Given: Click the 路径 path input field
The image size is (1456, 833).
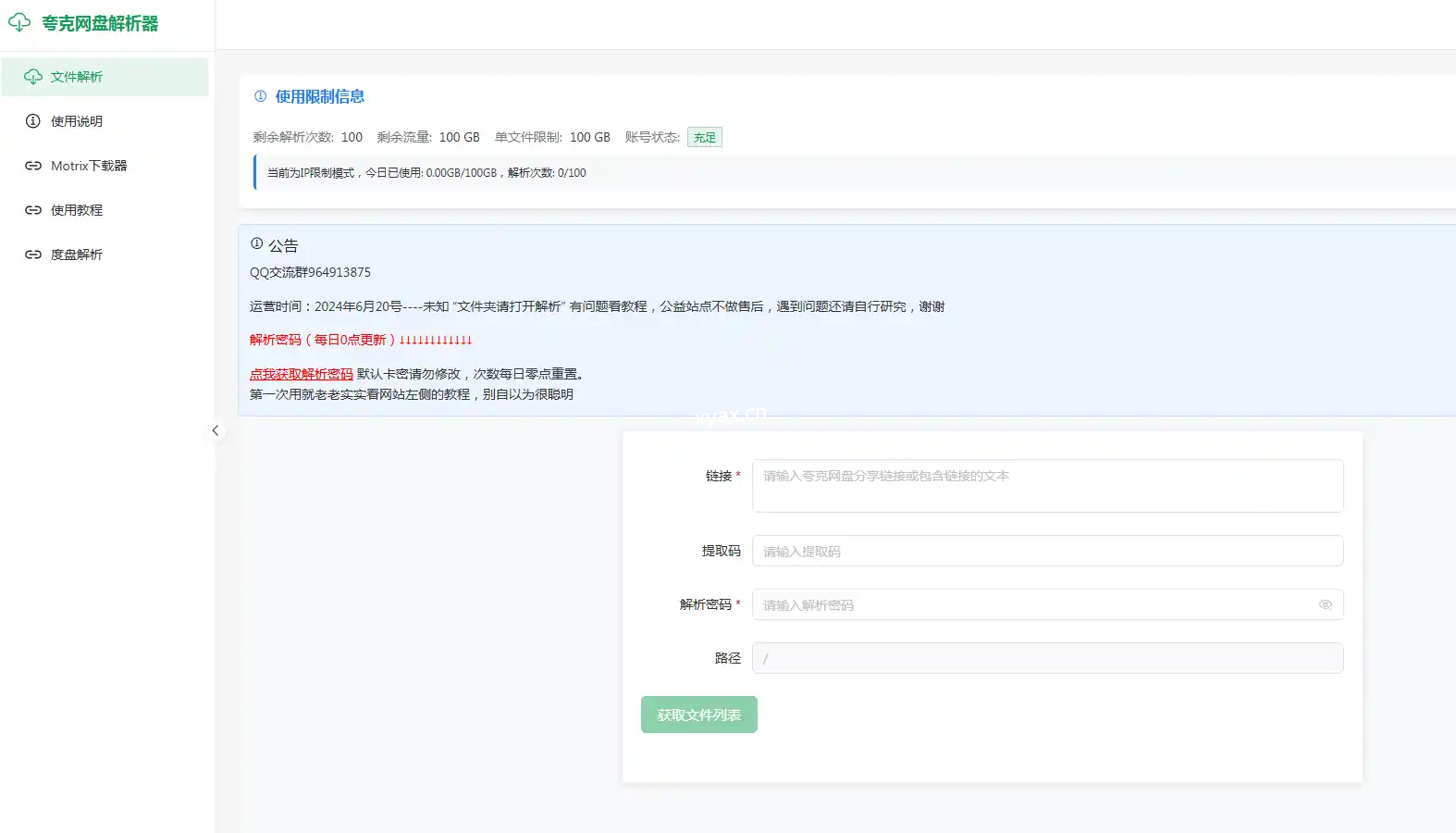Looking at the screenshot, I should coord(1047,658).
